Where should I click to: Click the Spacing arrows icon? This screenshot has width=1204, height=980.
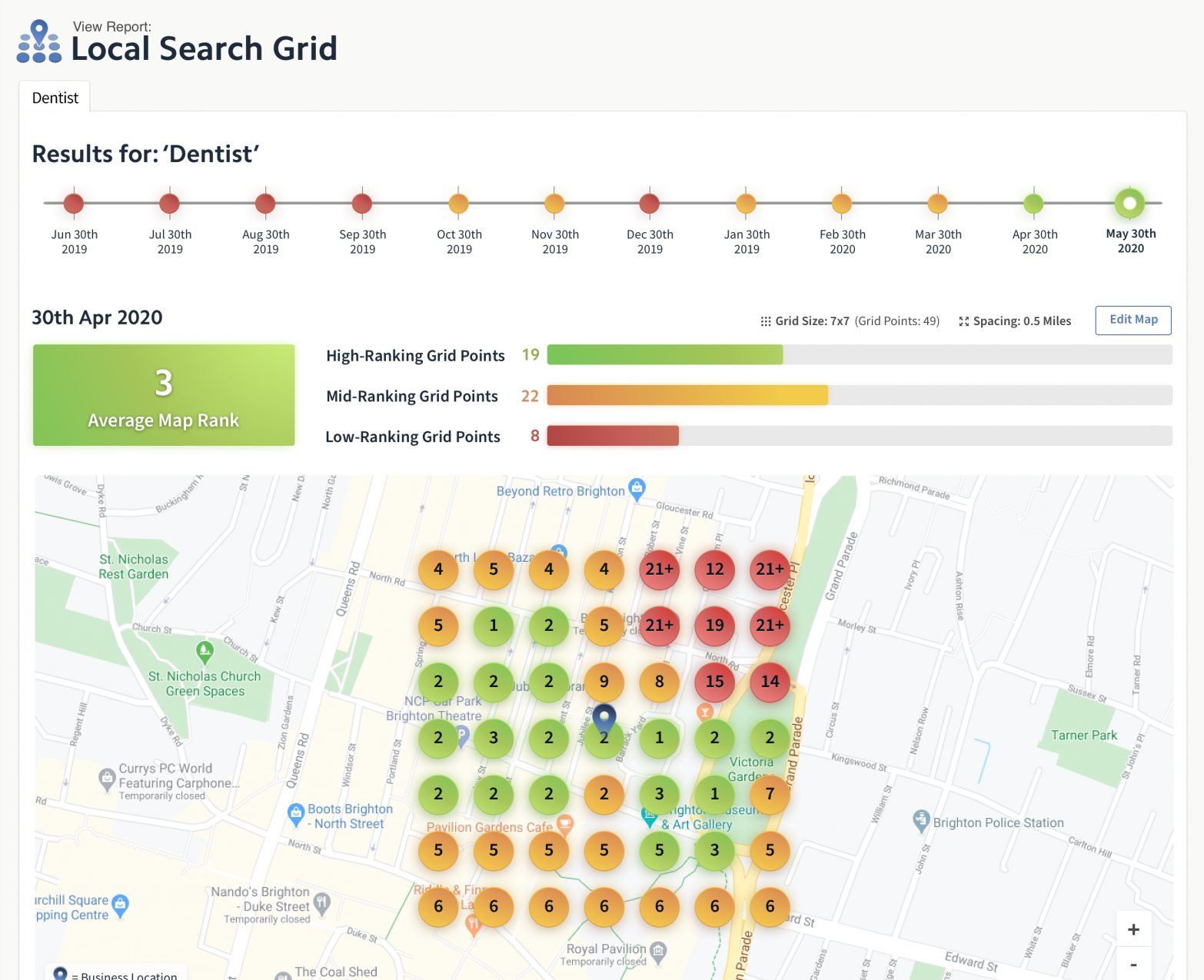pyautogui.click(x=963, y=321)
